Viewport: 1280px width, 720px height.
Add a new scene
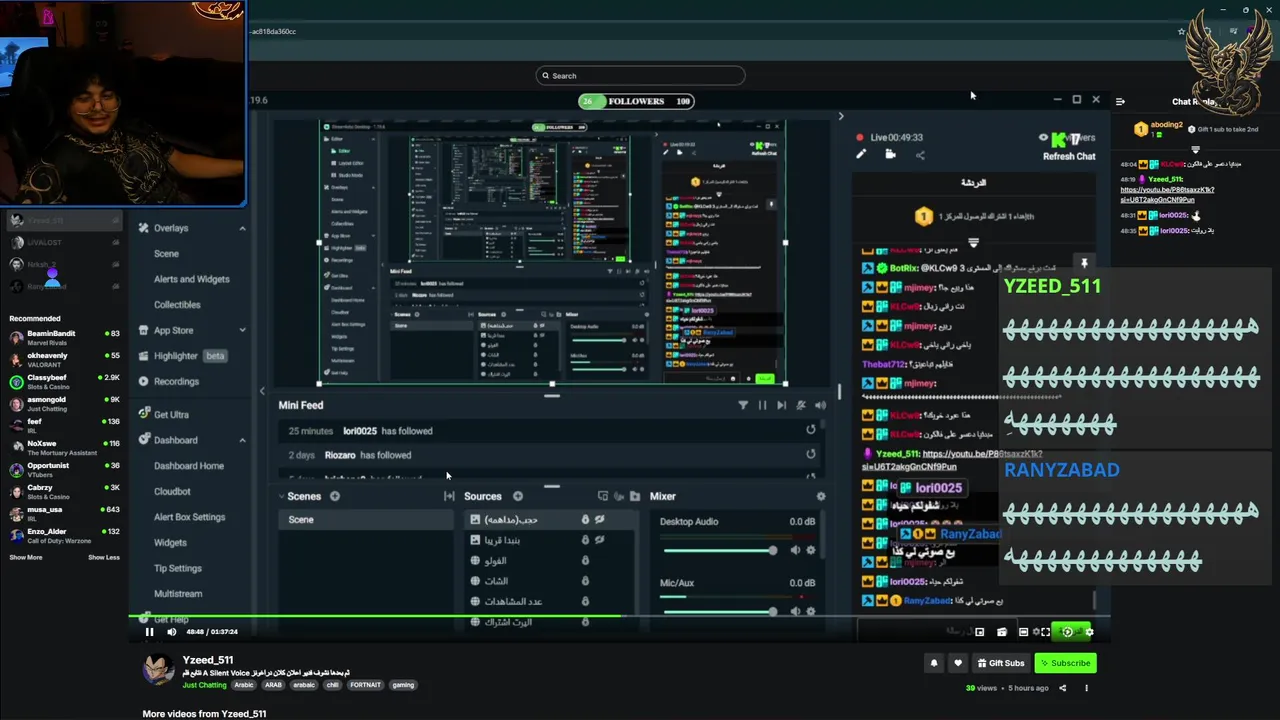(335, 496)
